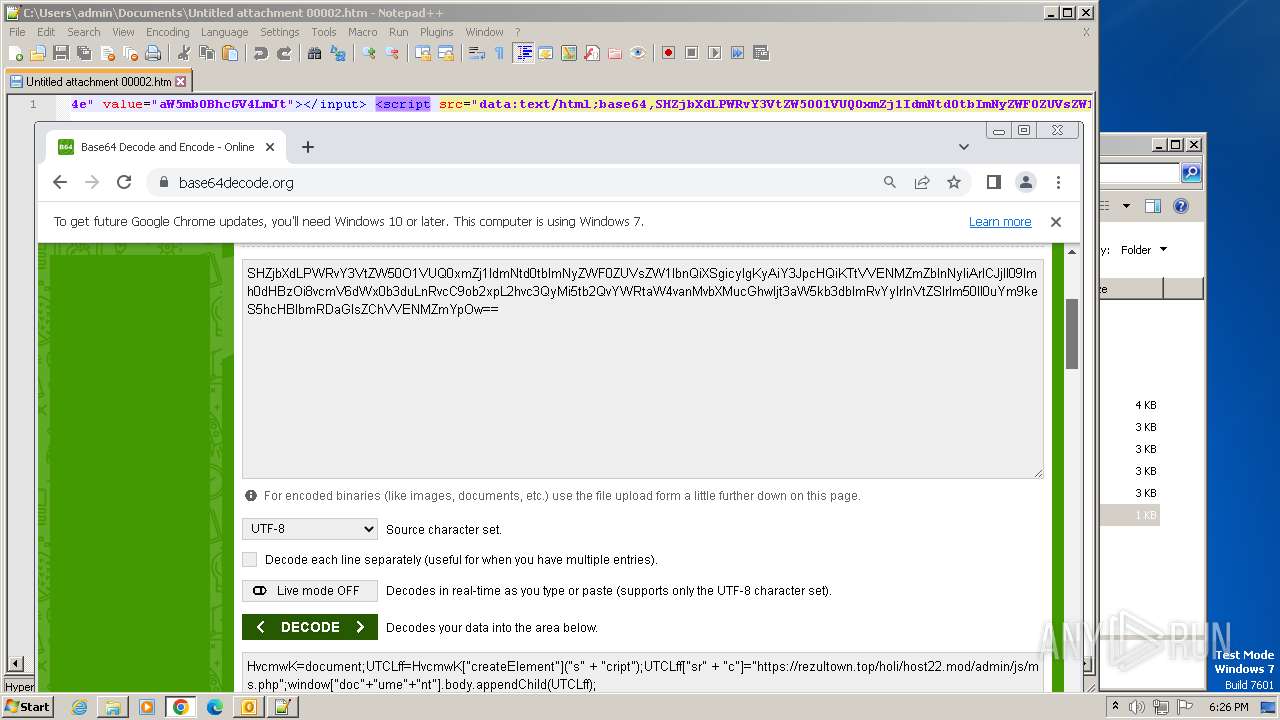Screen dimensions: 1280x720
Task: Toggle the Word wrap icon
Action: click(x=477, y=53)
